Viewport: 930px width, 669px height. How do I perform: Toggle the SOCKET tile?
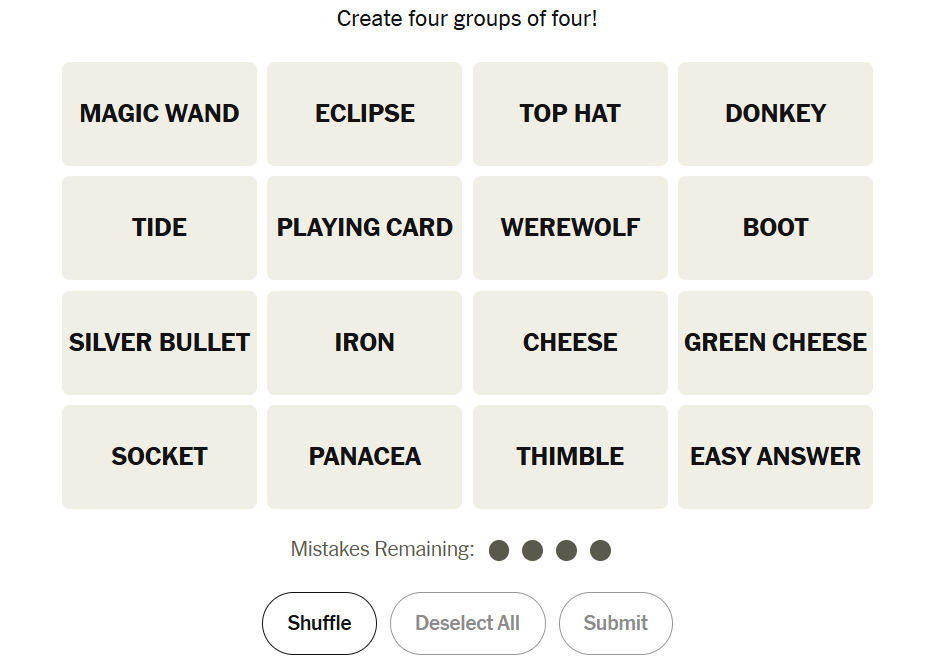[159, 457]
